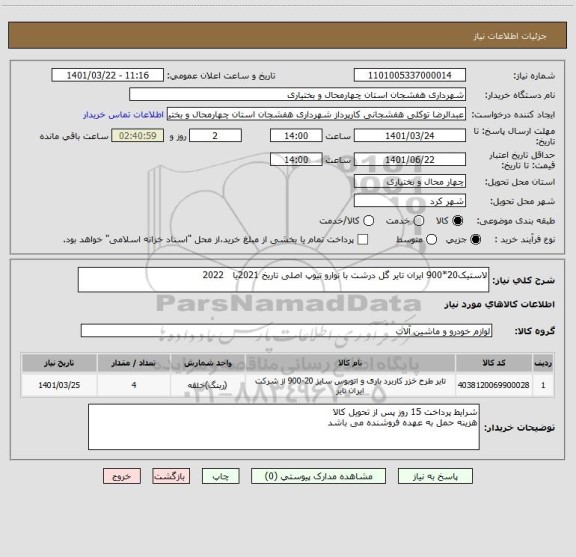Open the اطلاعات تماس خریدار link

click(123, 115)
